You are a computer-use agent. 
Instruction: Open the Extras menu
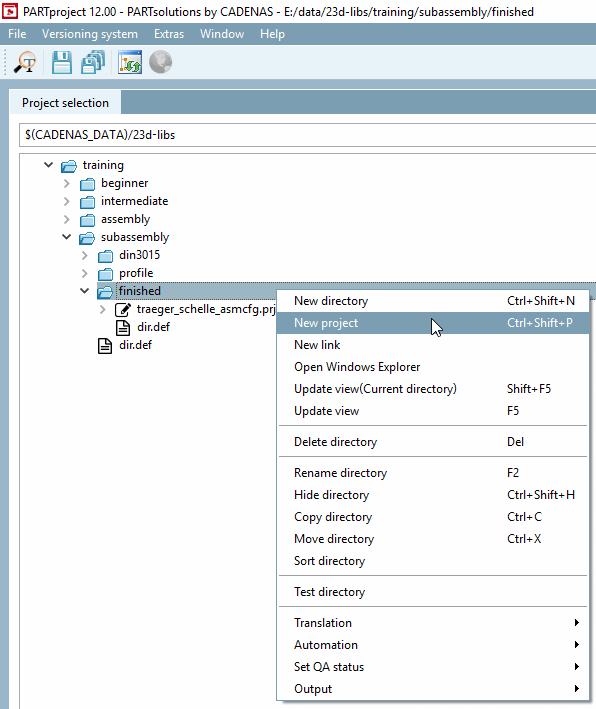pos(169,34)
